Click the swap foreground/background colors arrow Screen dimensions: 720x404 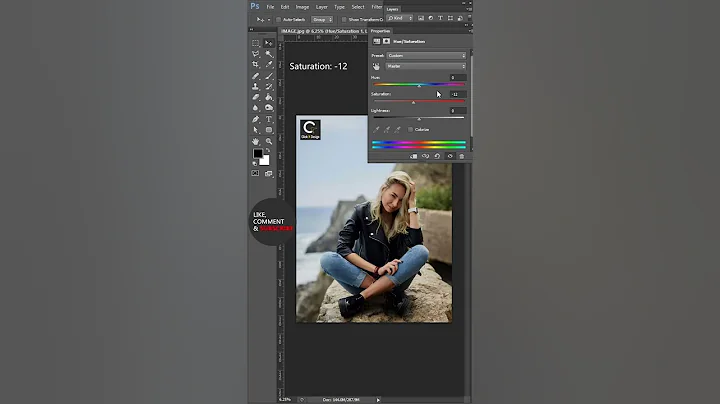(x=268, y=151)
